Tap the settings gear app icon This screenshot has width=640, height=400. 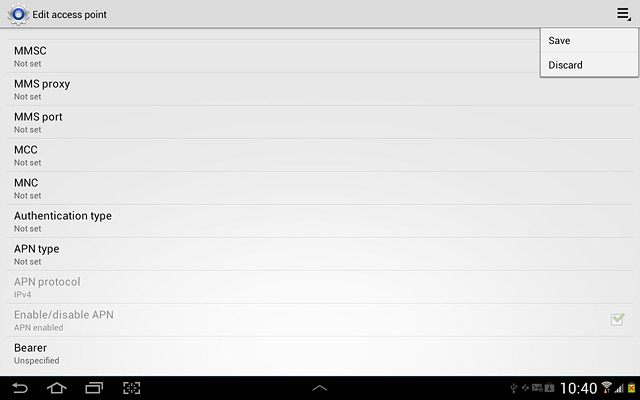pos(18,15)
